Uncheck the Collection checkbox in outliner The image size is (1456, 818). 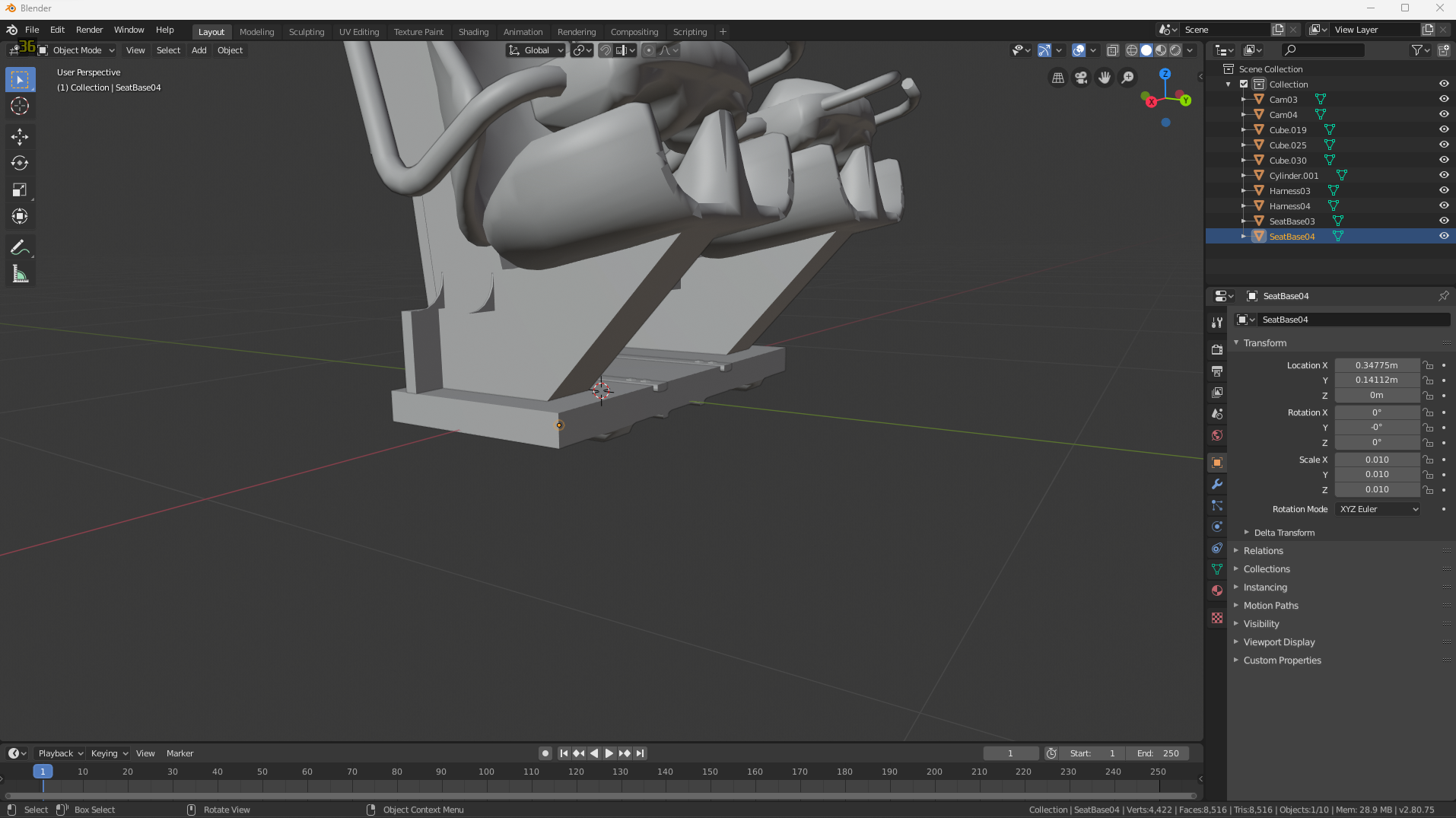coord(1244,84)
